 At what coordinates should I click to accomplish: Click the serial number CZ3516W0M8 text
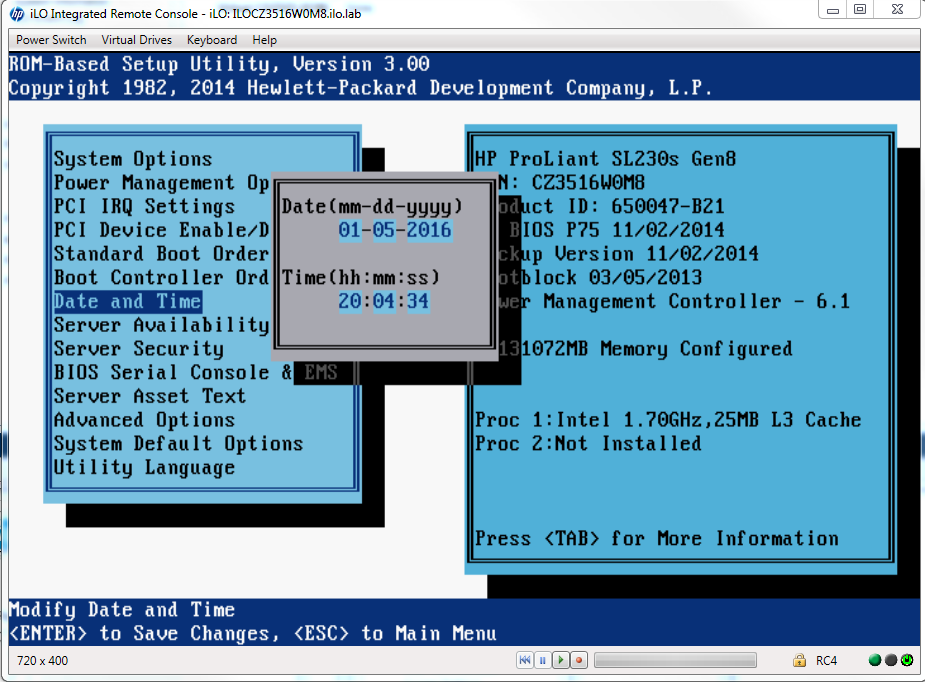588,183
